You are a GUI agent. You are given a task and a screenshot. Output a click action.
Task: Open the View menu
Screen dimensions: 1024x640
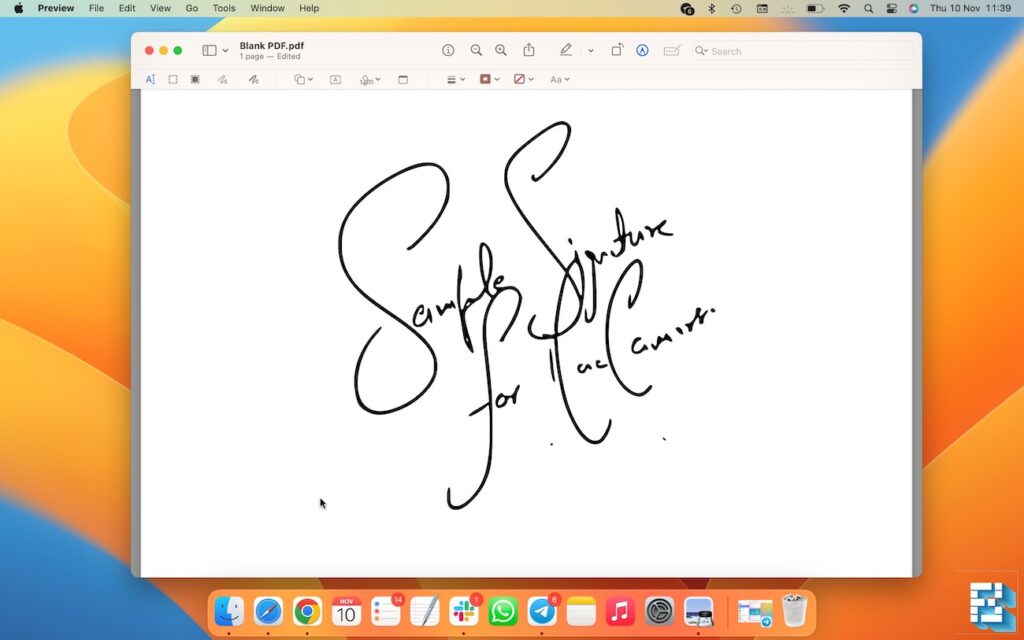coord(159,8)
